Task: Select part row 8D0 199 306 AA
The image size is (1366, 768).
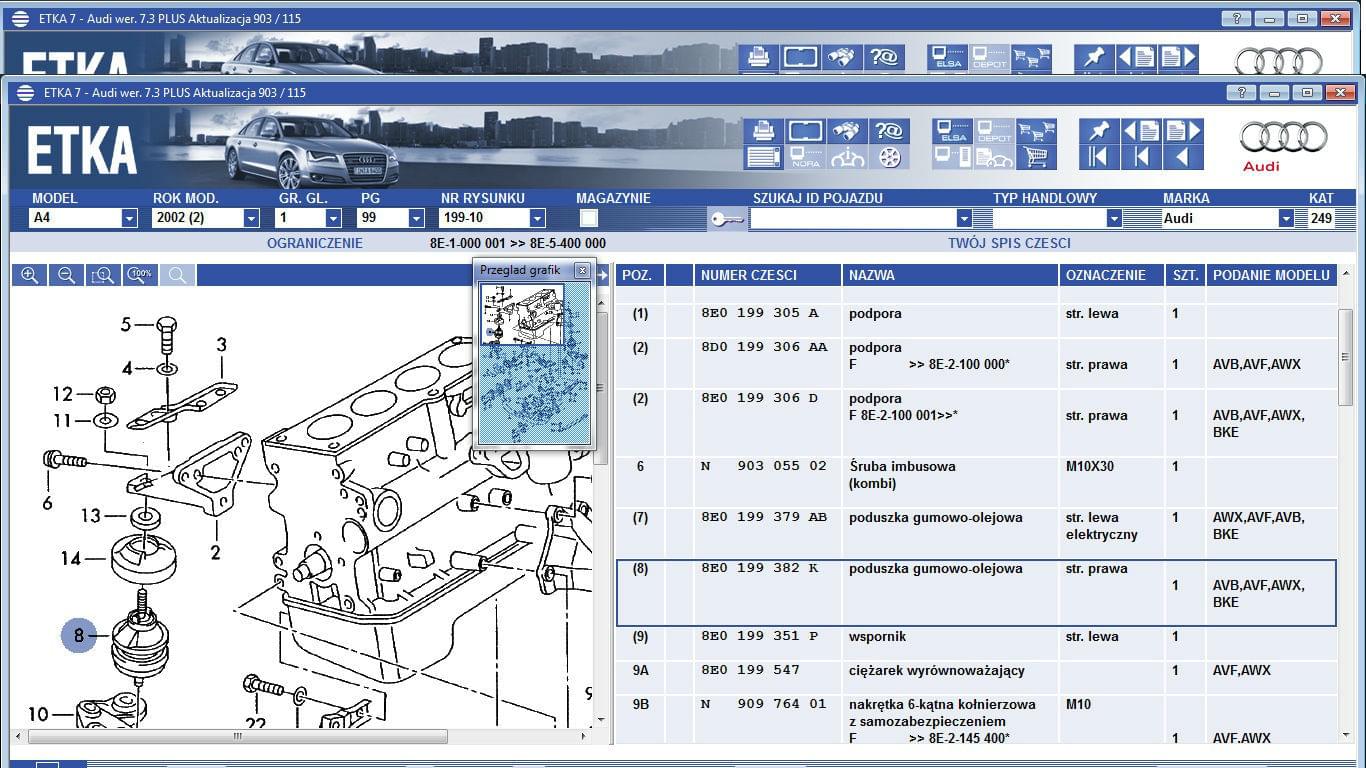Action: point(976,363)
